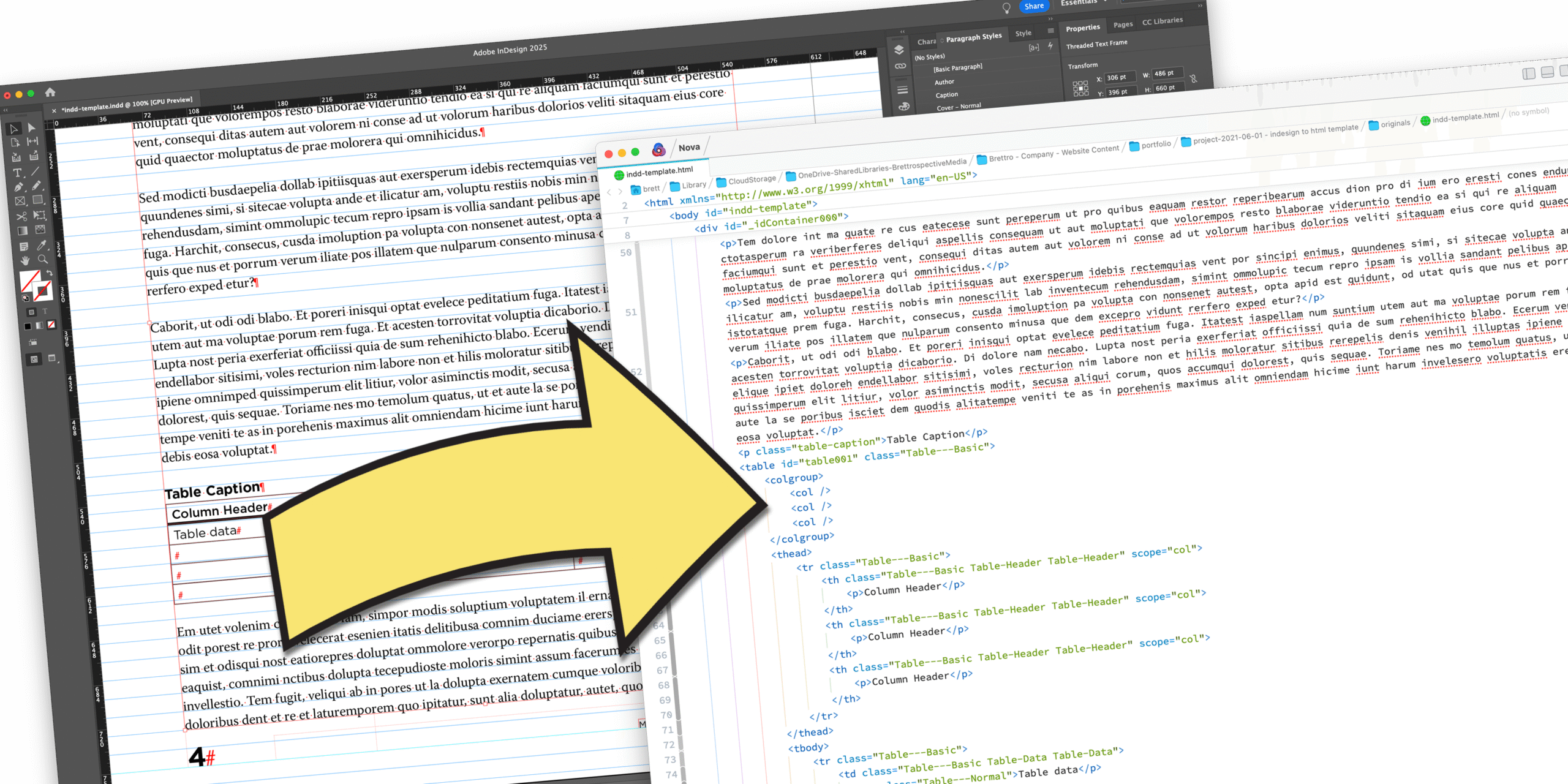Open the Stroke panel icon
This screenshot has height=784, width=1568.
(902, 90)
